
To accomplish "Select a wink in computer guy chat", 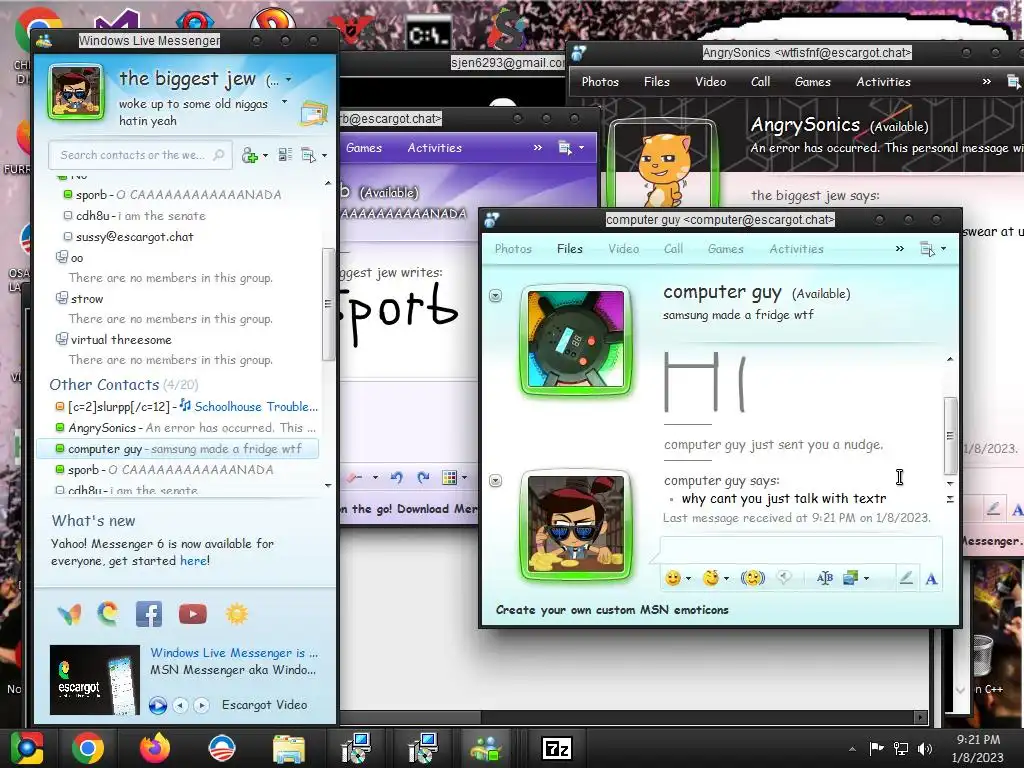I will [x=711, y=578].
